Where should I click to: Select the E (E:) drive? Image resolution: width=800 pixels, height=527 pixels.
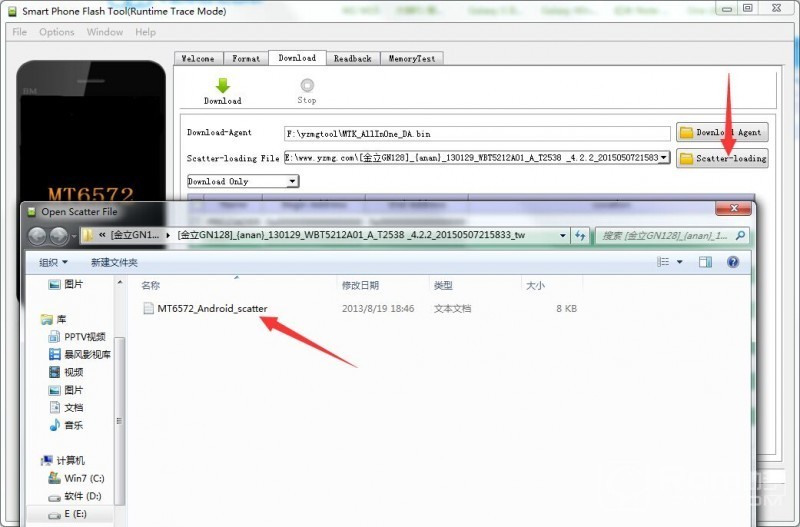tap(68, 514)
